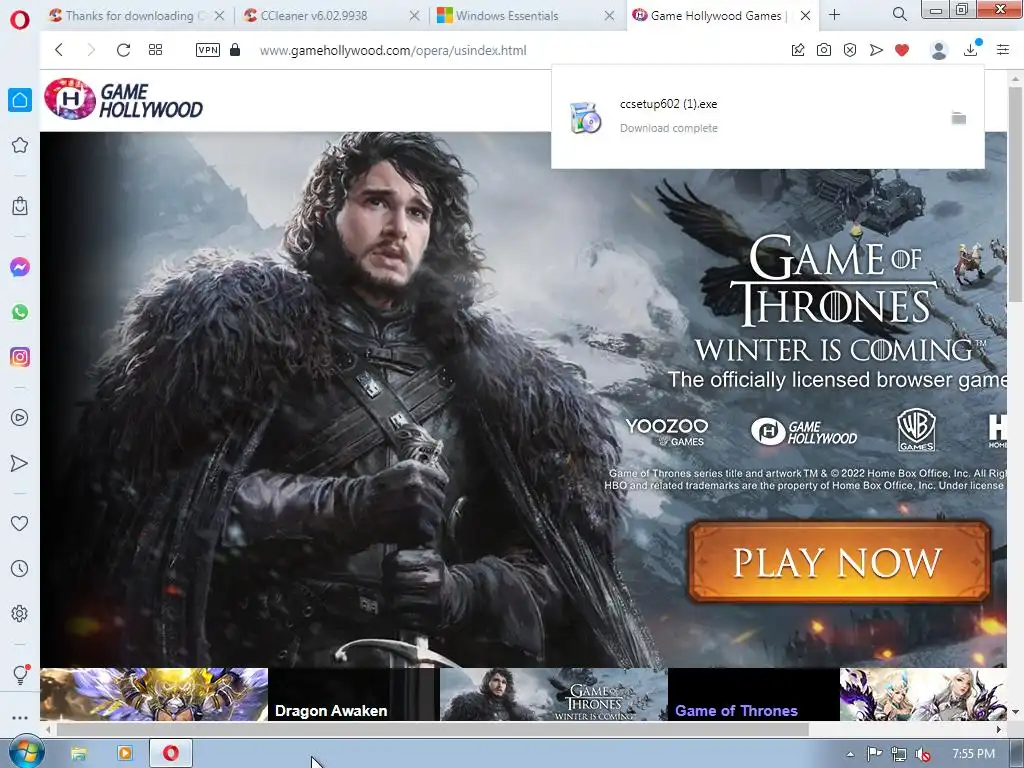This screenshot has width=1024, height=768.
Task: Open sidebar My Flow arrow icon
Action: (x=20, y=463)
